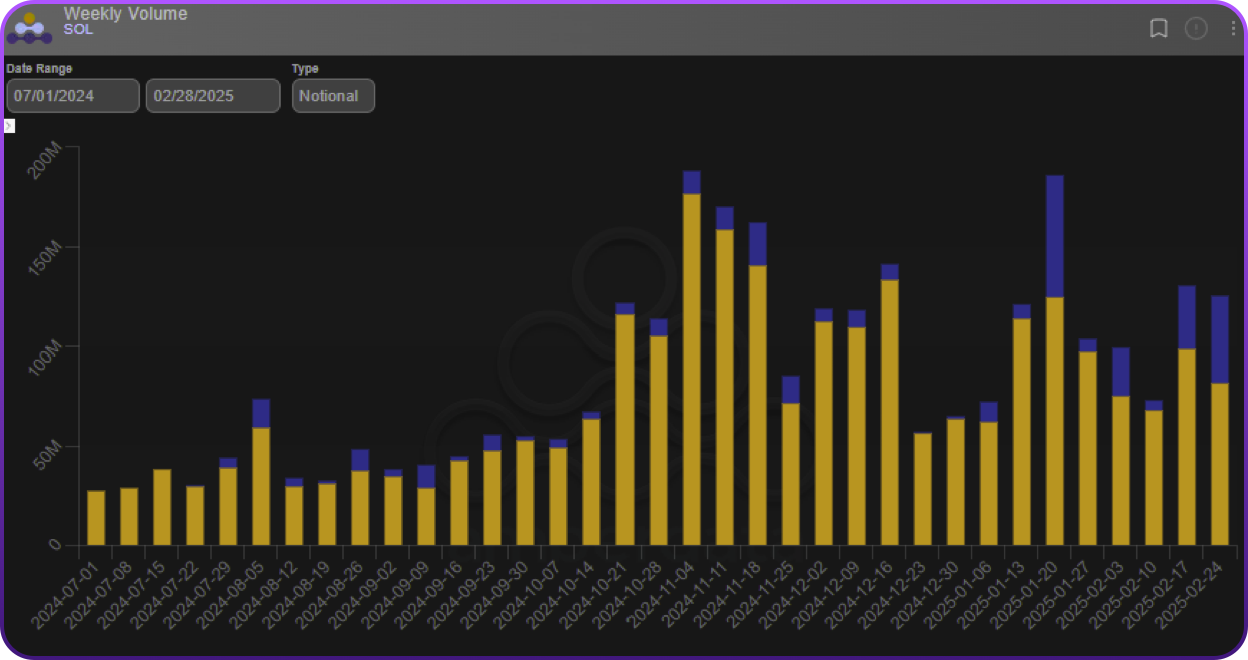1248x660 pixels.
Task: Open the info alert circle icon
Action: 1196,28
